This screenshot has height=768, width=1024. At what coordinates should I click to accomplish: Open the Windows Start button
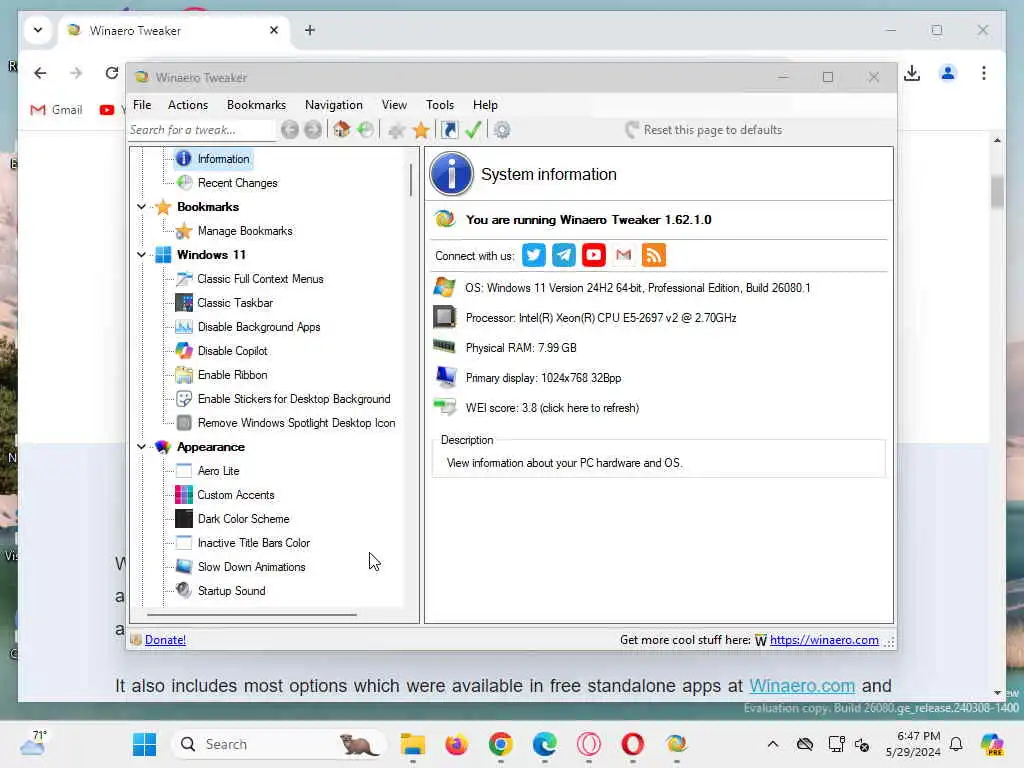[144, 744]
